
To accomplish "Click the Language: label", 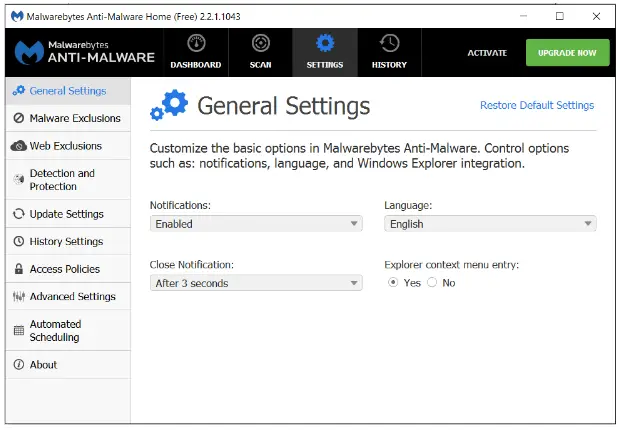I will pyautogui.click(x=408, y=205).
